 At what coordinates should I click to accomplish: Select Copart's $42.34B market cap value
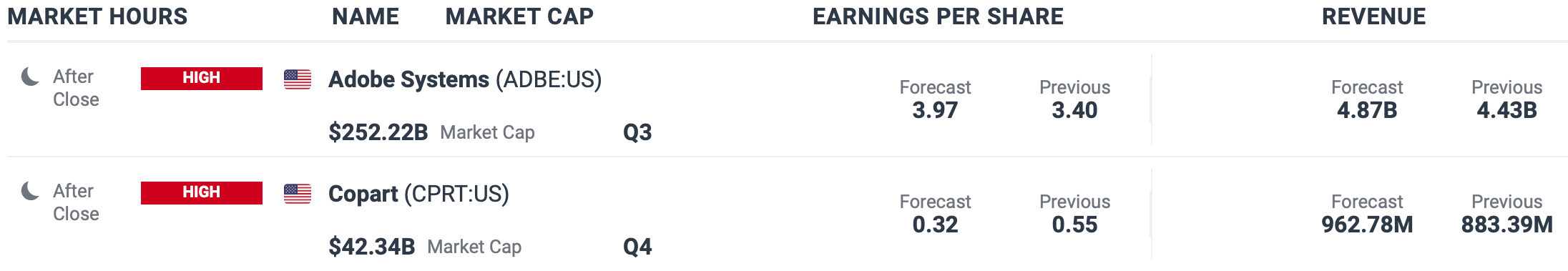point(372,247)
